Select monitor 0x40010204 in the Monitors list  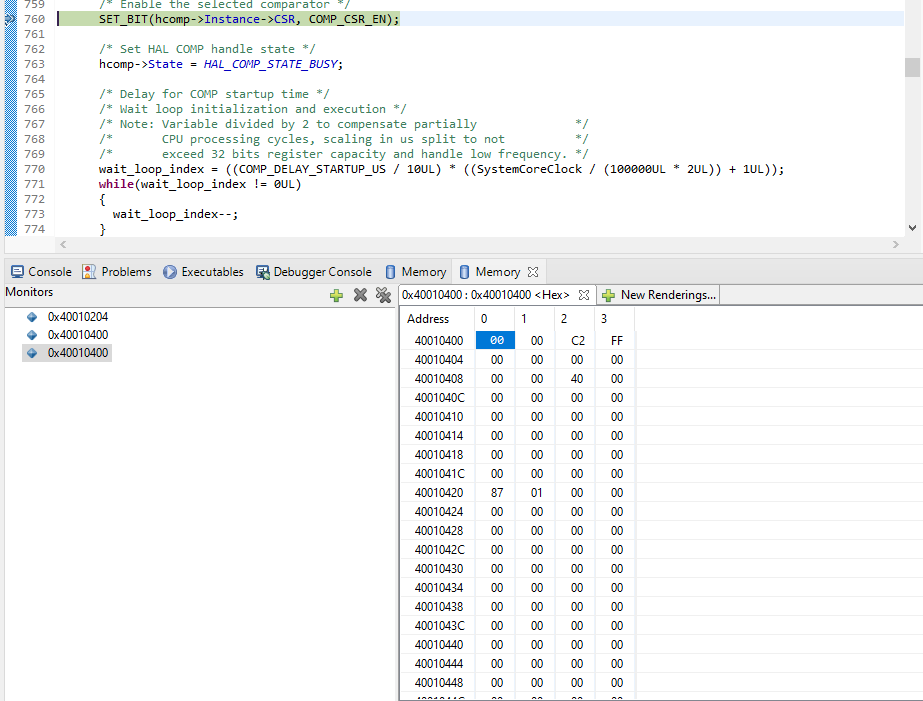[78, 317]
